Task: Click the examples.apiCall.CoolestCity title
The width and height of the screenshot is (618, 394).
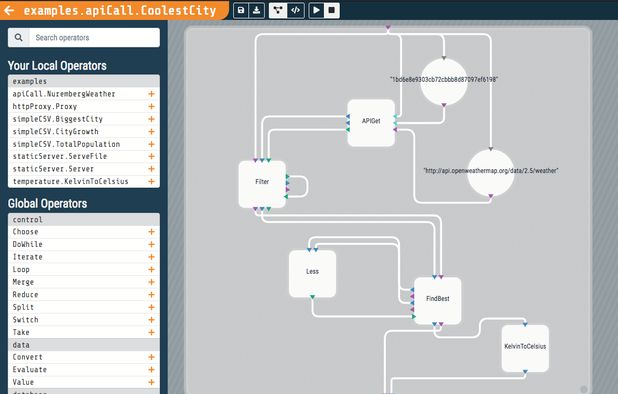Action: tap(120, 10)
